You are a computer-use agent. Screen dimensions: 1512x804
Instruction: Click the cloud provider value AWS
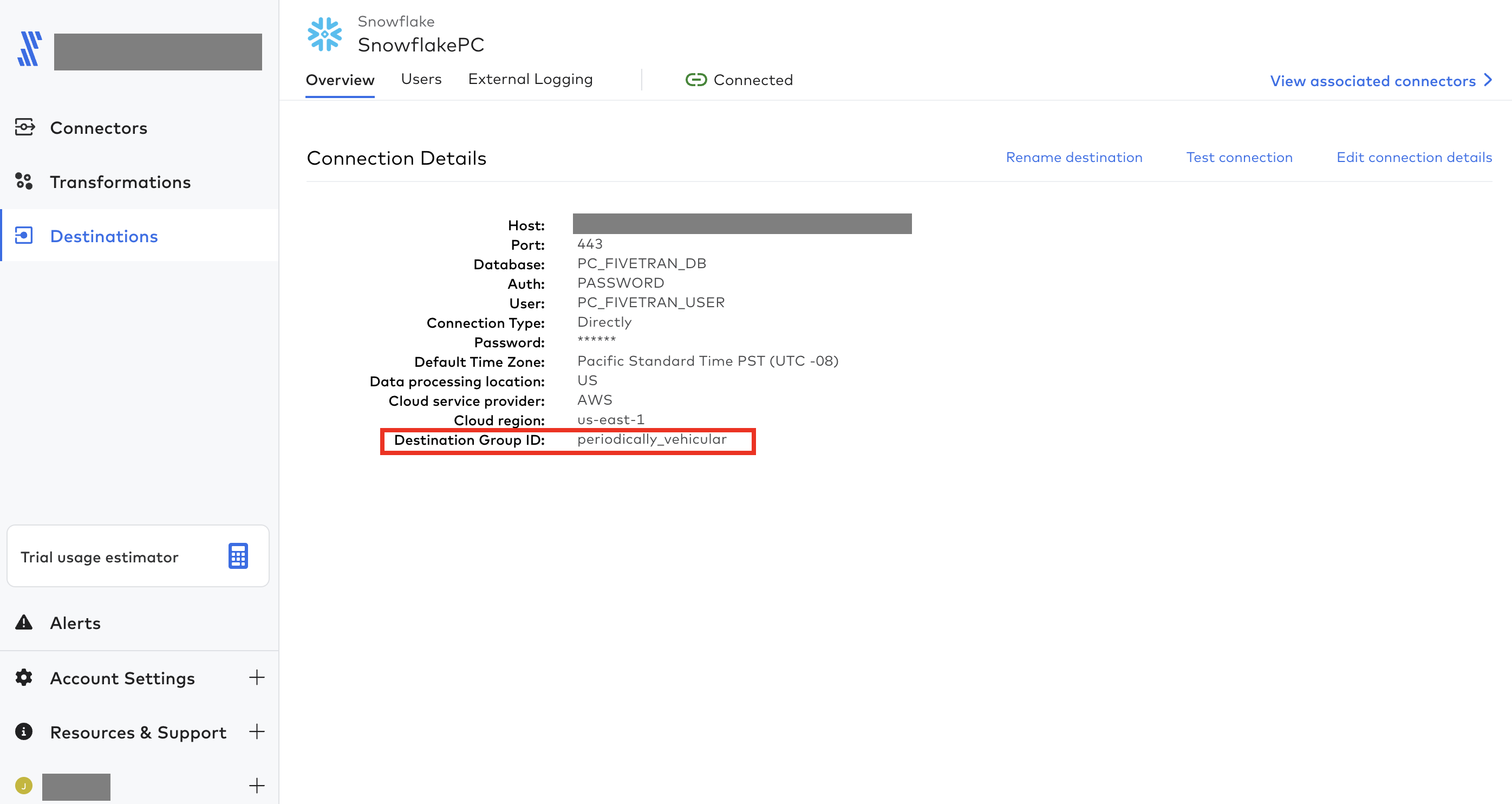595,399
